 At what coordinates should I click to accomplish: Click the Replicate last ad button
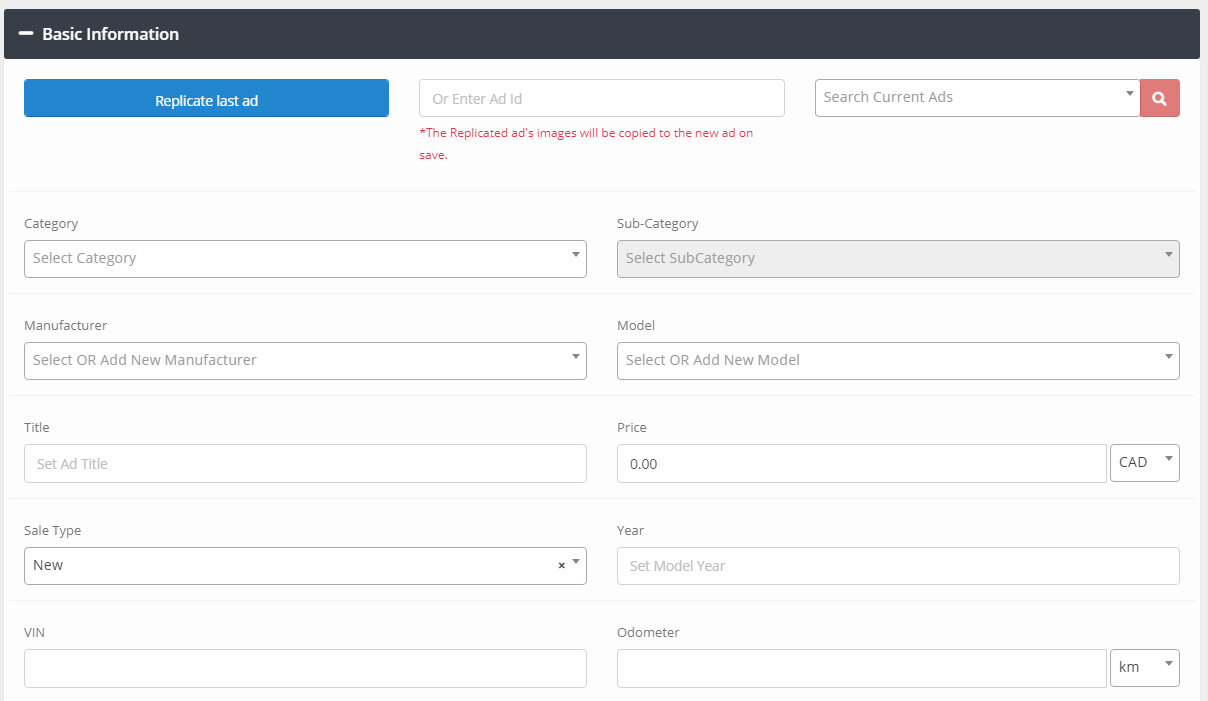point(206,99)
